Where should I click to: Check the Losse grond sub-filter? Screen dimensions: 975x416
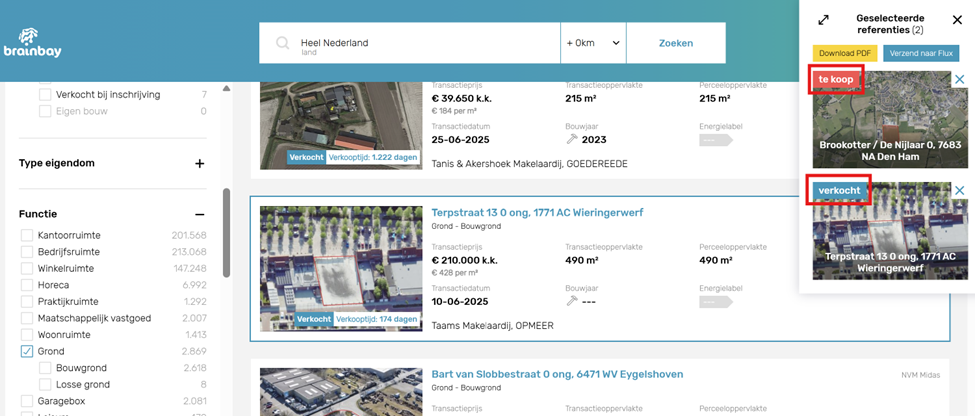(45, 384)
